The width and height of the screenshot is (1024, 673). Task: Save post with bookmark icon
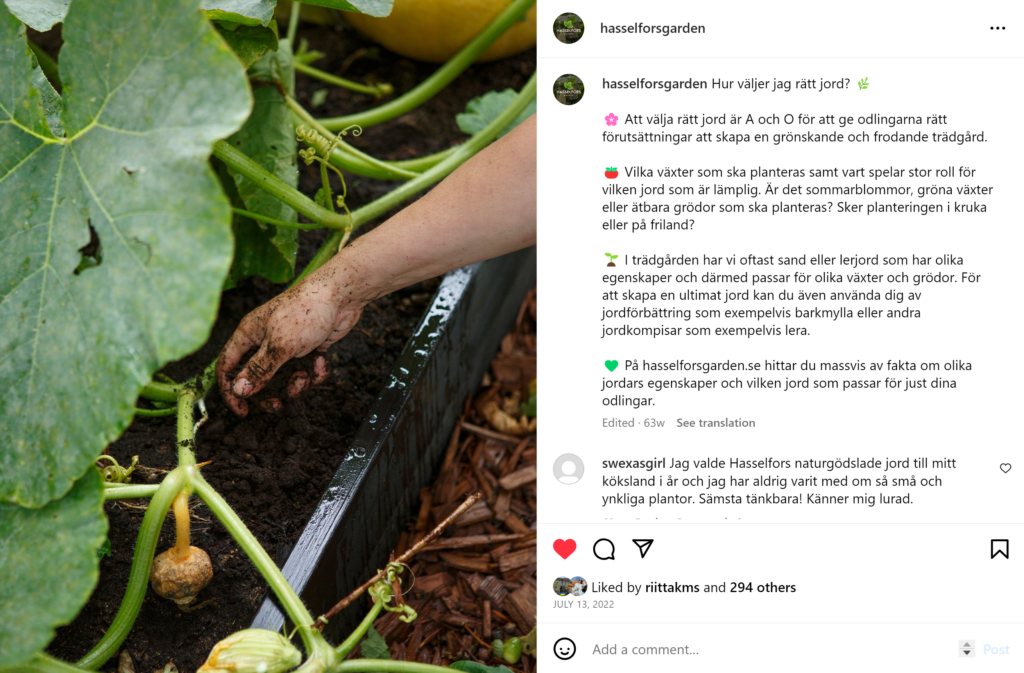(999, 549)
